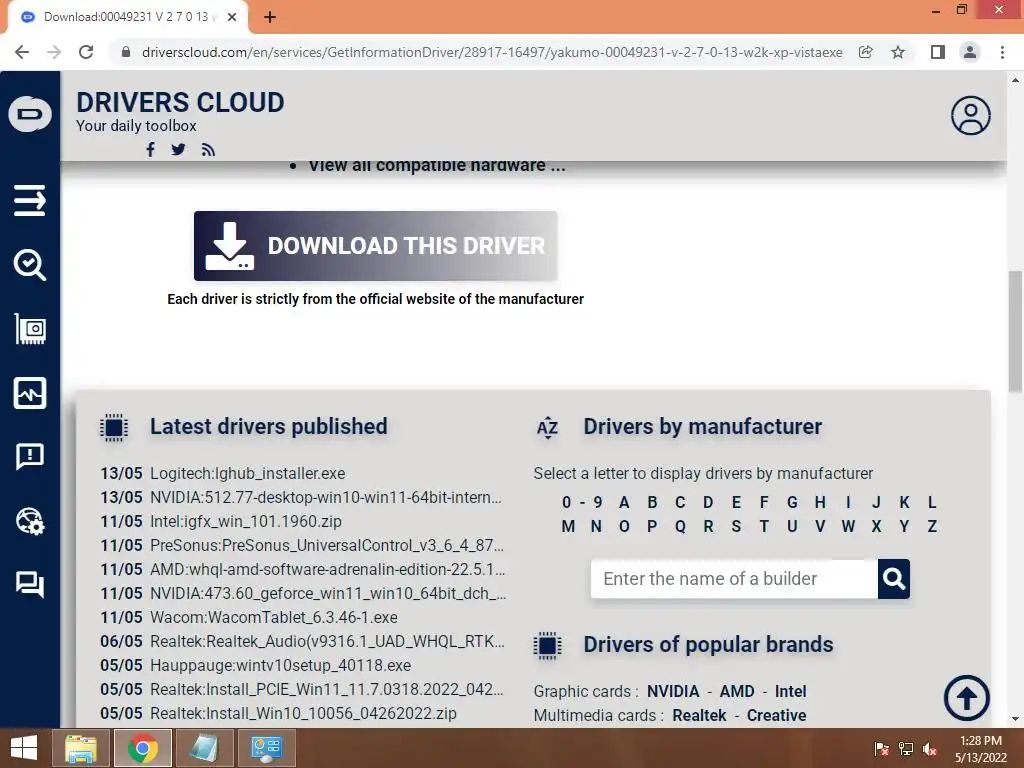Open the sidebar menu expand icon
This screenshot has height=768, width=1024.
pos(30,200)
